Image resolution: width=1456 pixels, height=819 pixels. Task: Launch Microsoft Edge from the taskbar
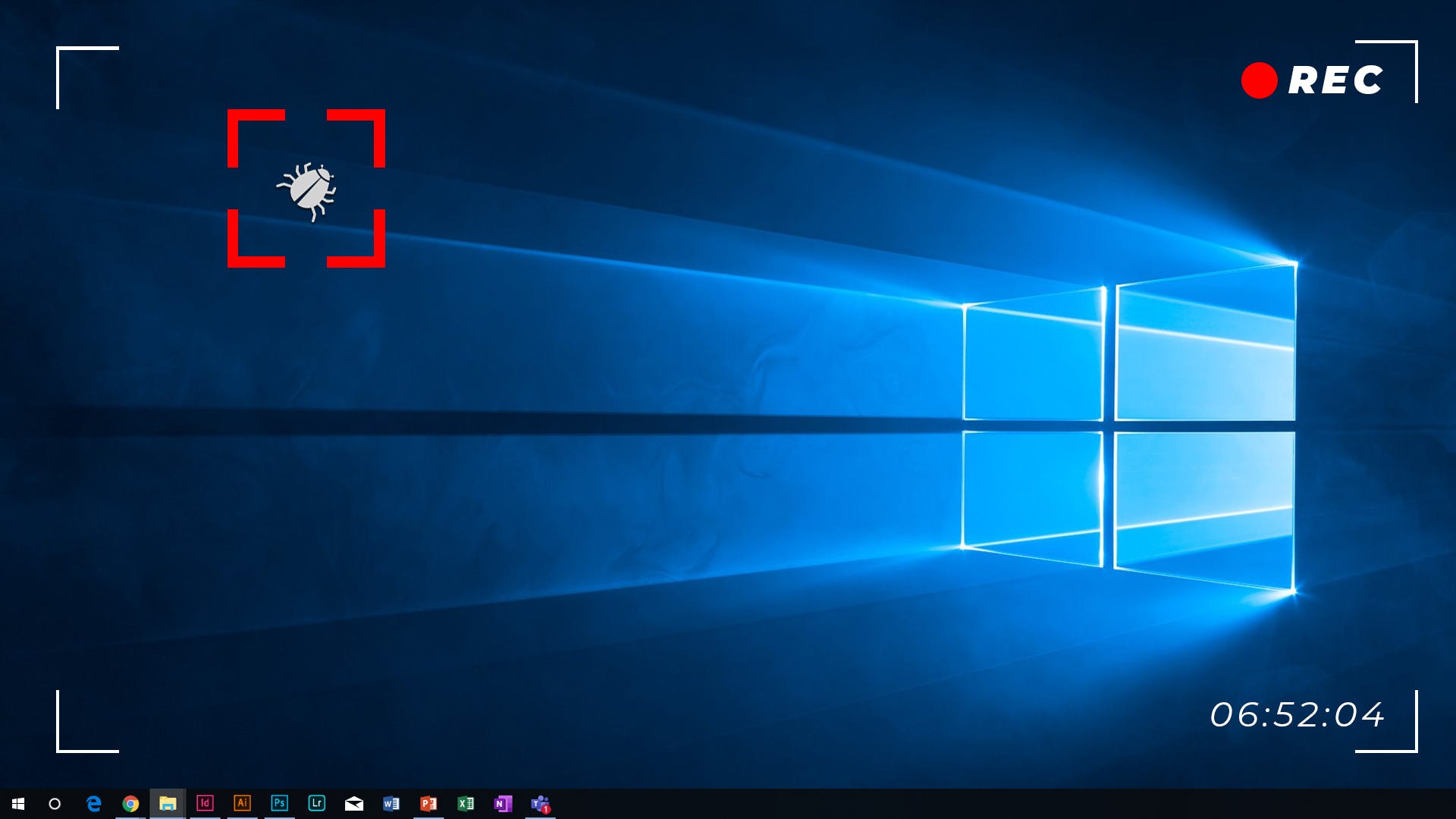tap(93, 804)
